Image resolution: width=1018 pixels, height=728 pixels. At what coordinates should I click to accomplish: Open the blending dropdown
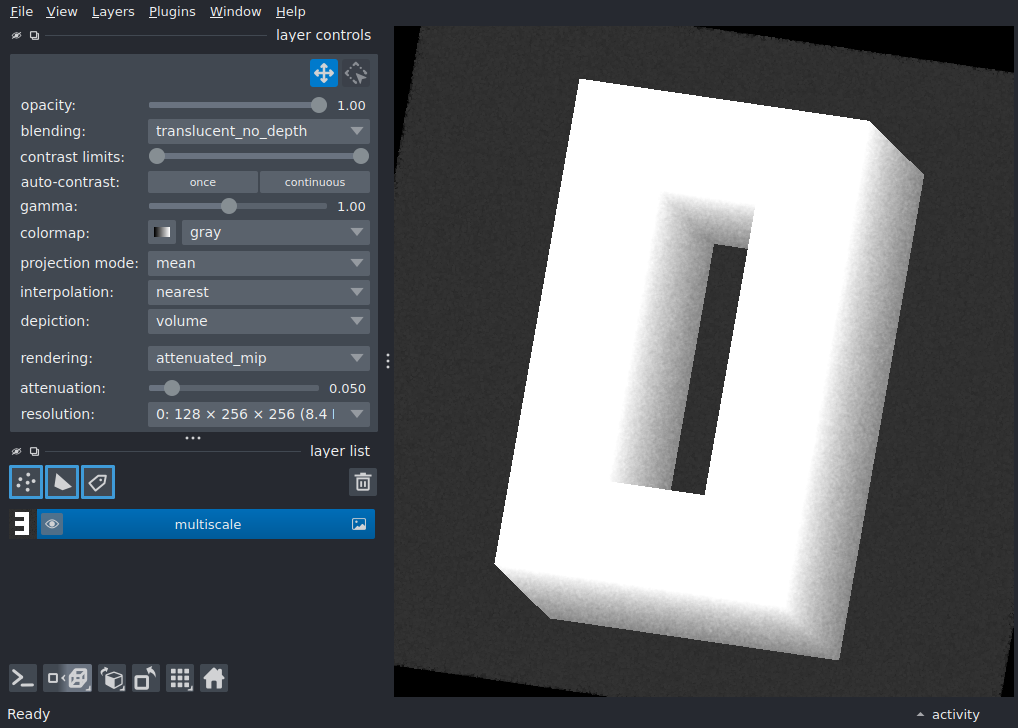[259, 131]
